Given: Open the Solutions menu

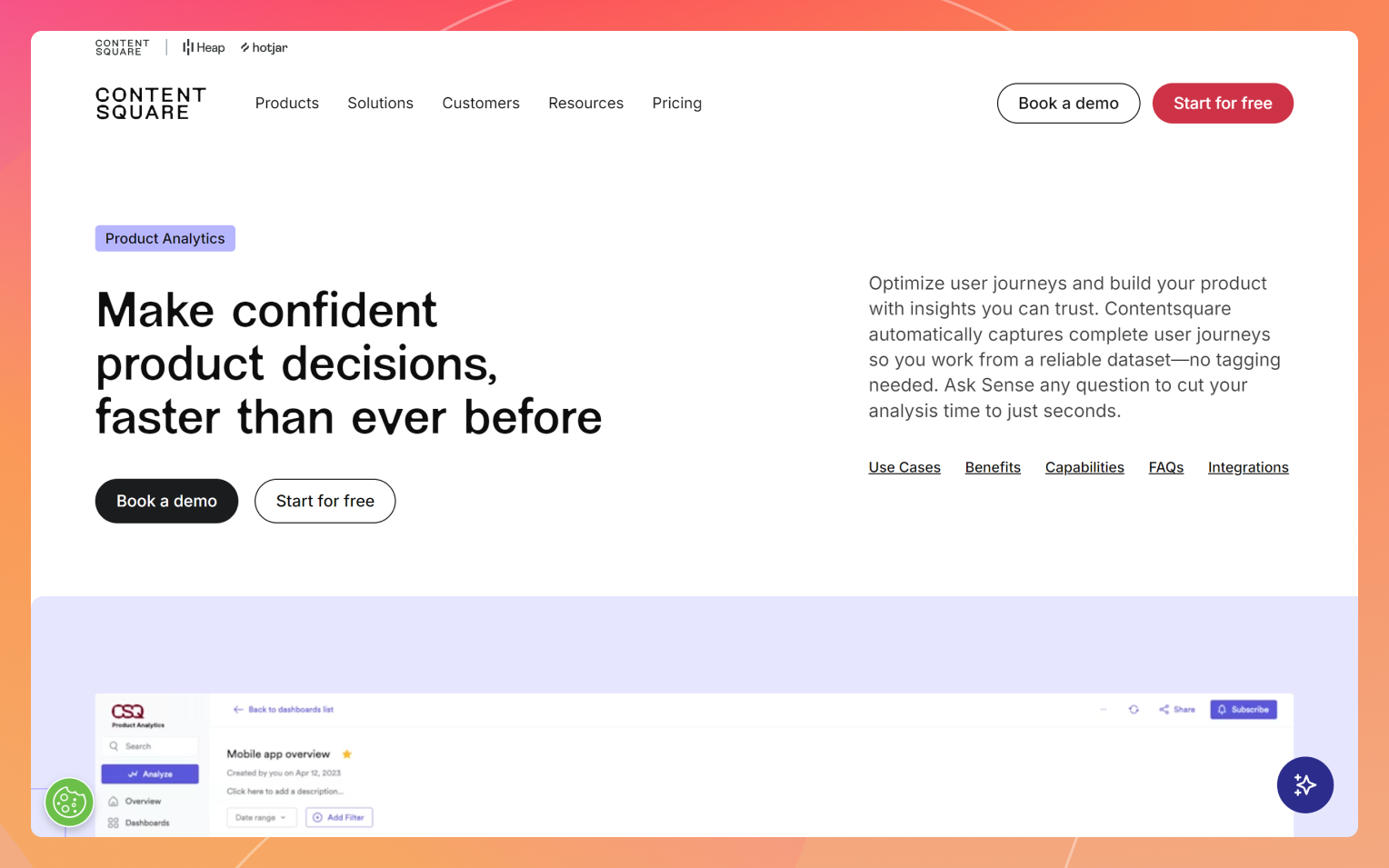Looking at the screenshot, I should 380,104.
